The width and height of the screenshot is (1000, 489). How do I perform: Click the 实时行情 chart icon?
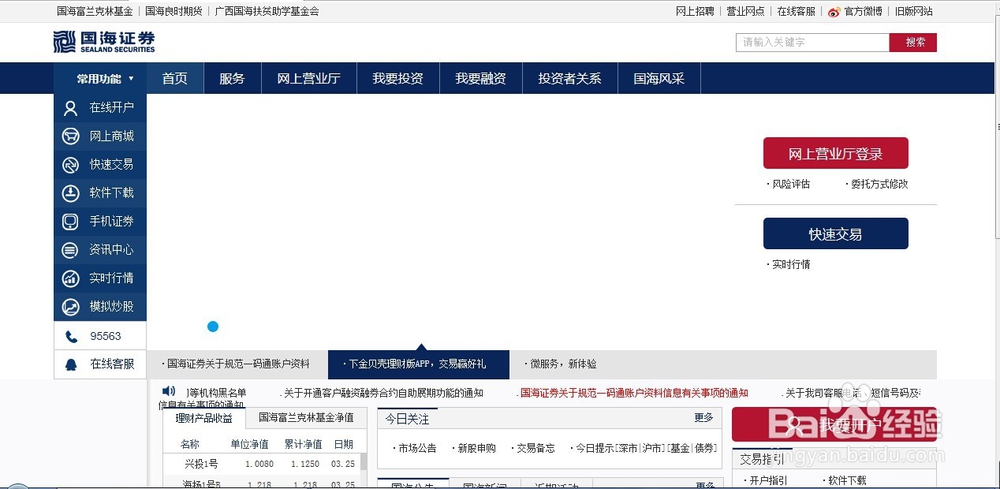[x=70, y=279]
